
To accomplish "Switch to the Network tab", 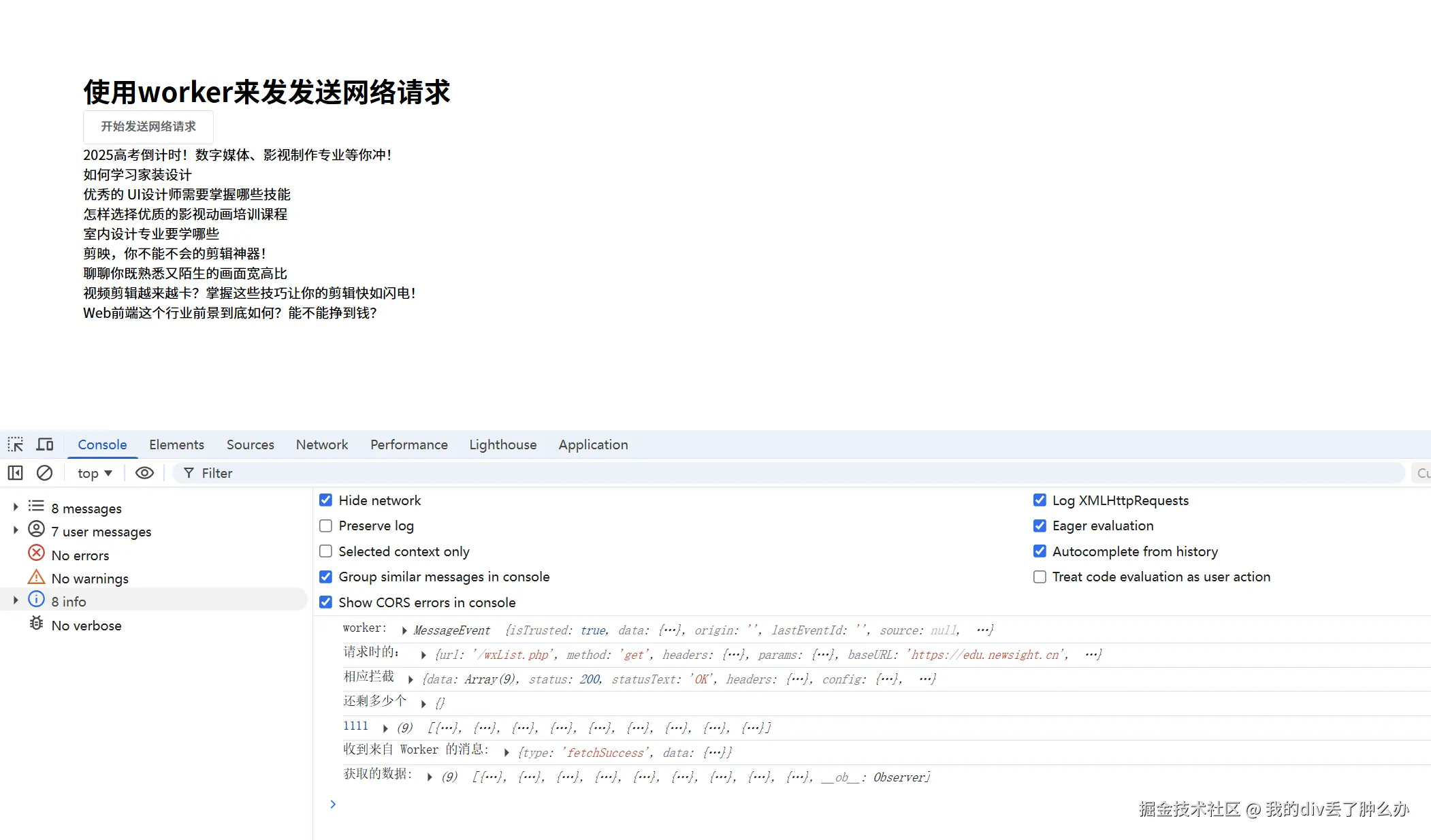I will point(321,445).
